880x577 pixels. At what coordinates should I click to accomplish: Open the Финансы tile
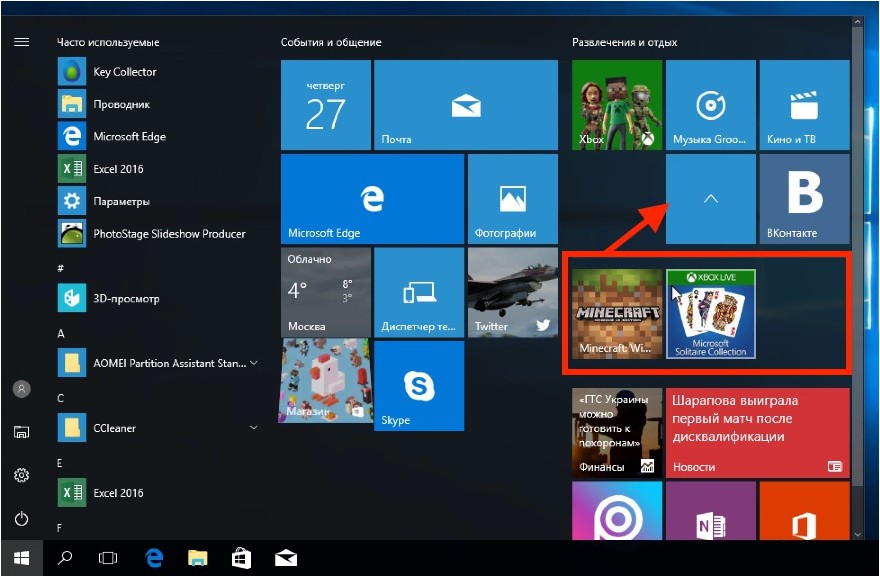point(617,433)
